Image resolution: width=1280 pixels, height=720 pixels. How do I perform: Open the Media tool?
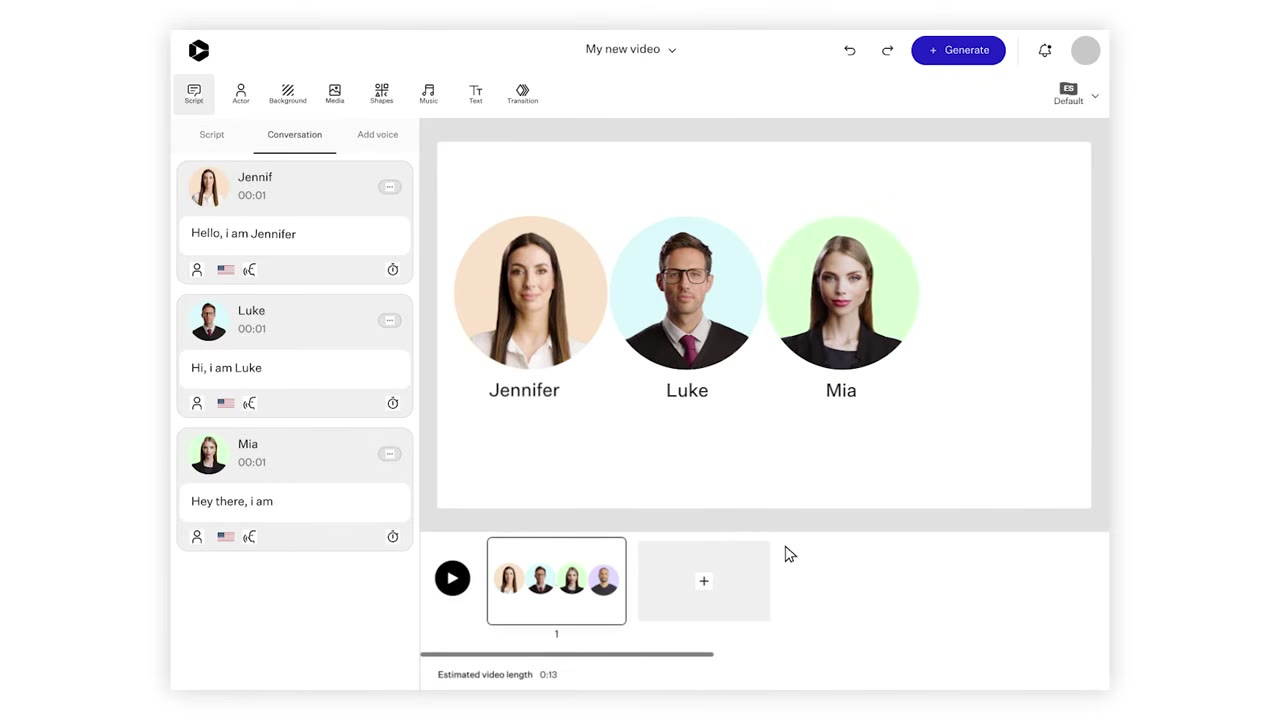tap(335, 94)
